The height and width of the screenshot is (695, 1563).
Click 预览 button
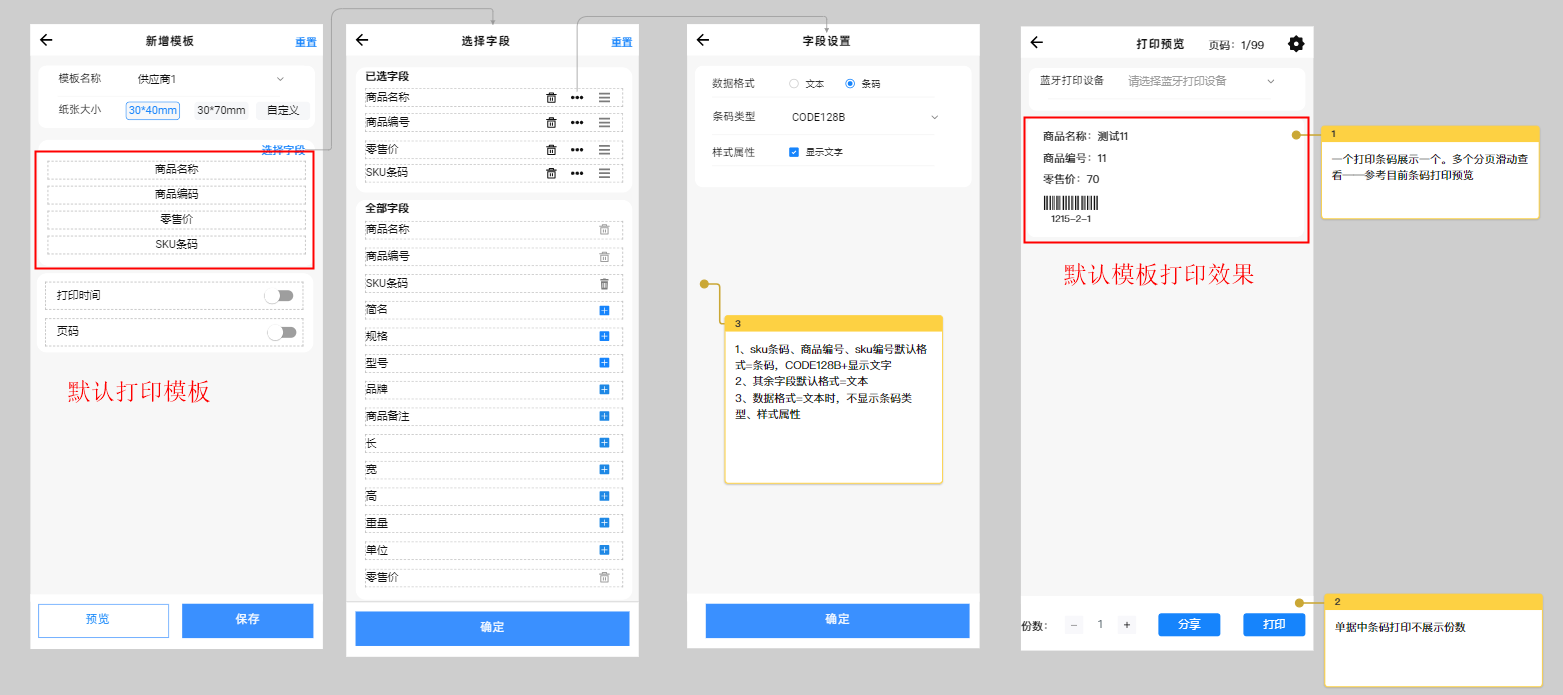click(x=103, y=620)
